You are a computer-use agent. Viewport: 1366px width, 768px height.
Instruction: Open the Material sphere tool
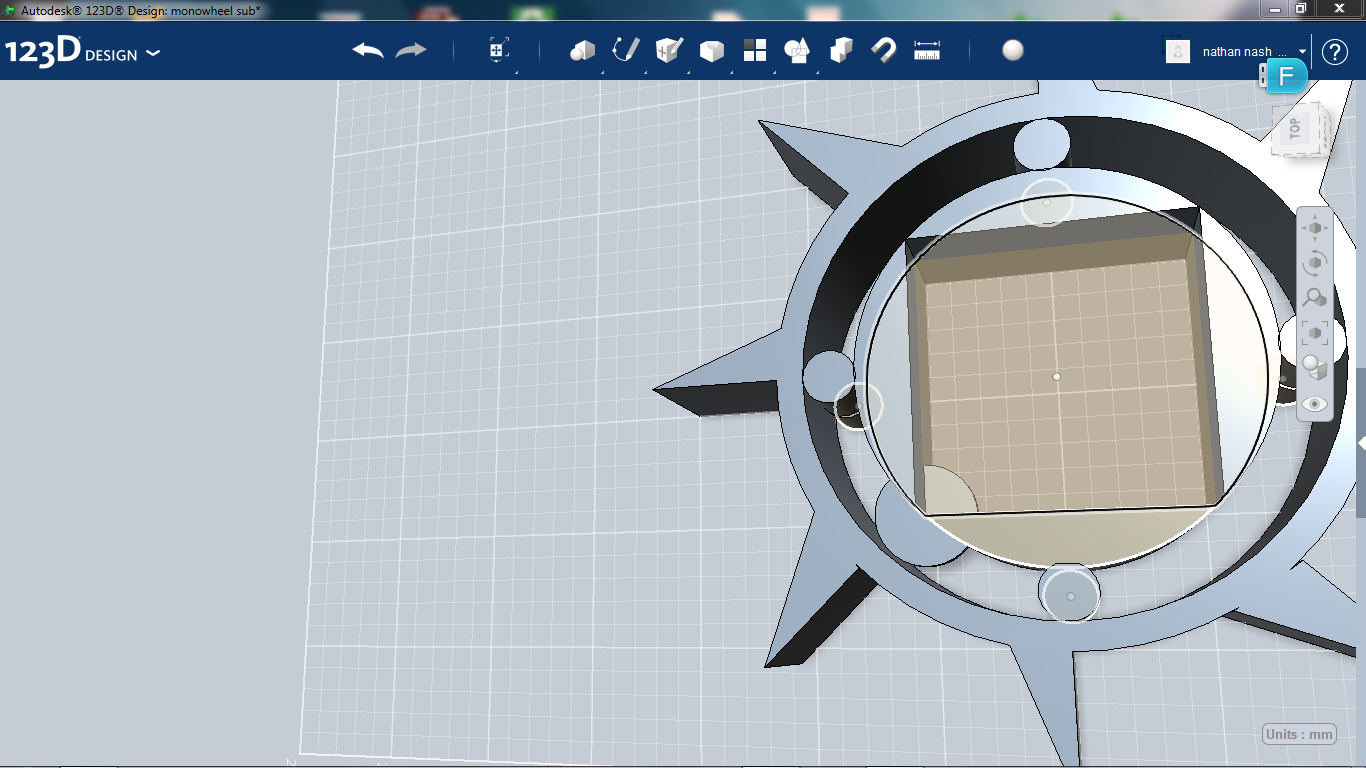[1013, 50]
